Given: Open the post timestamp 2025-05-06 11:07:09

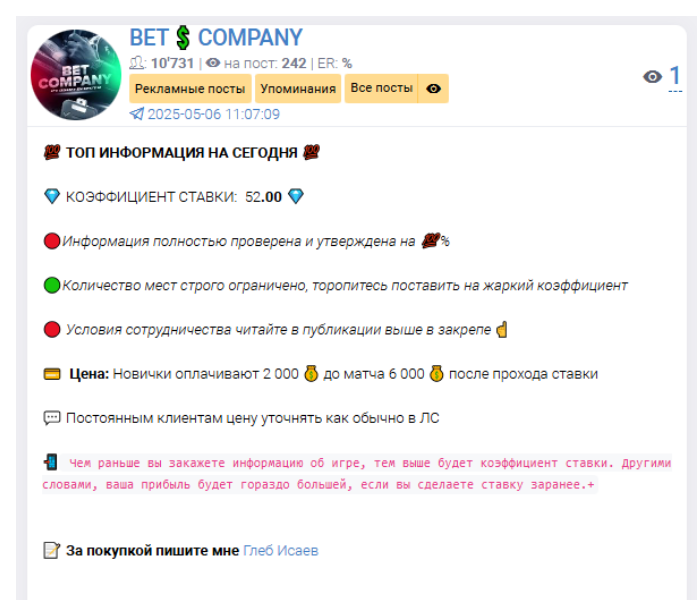Looking at the screenshot, I should (214, 114).
